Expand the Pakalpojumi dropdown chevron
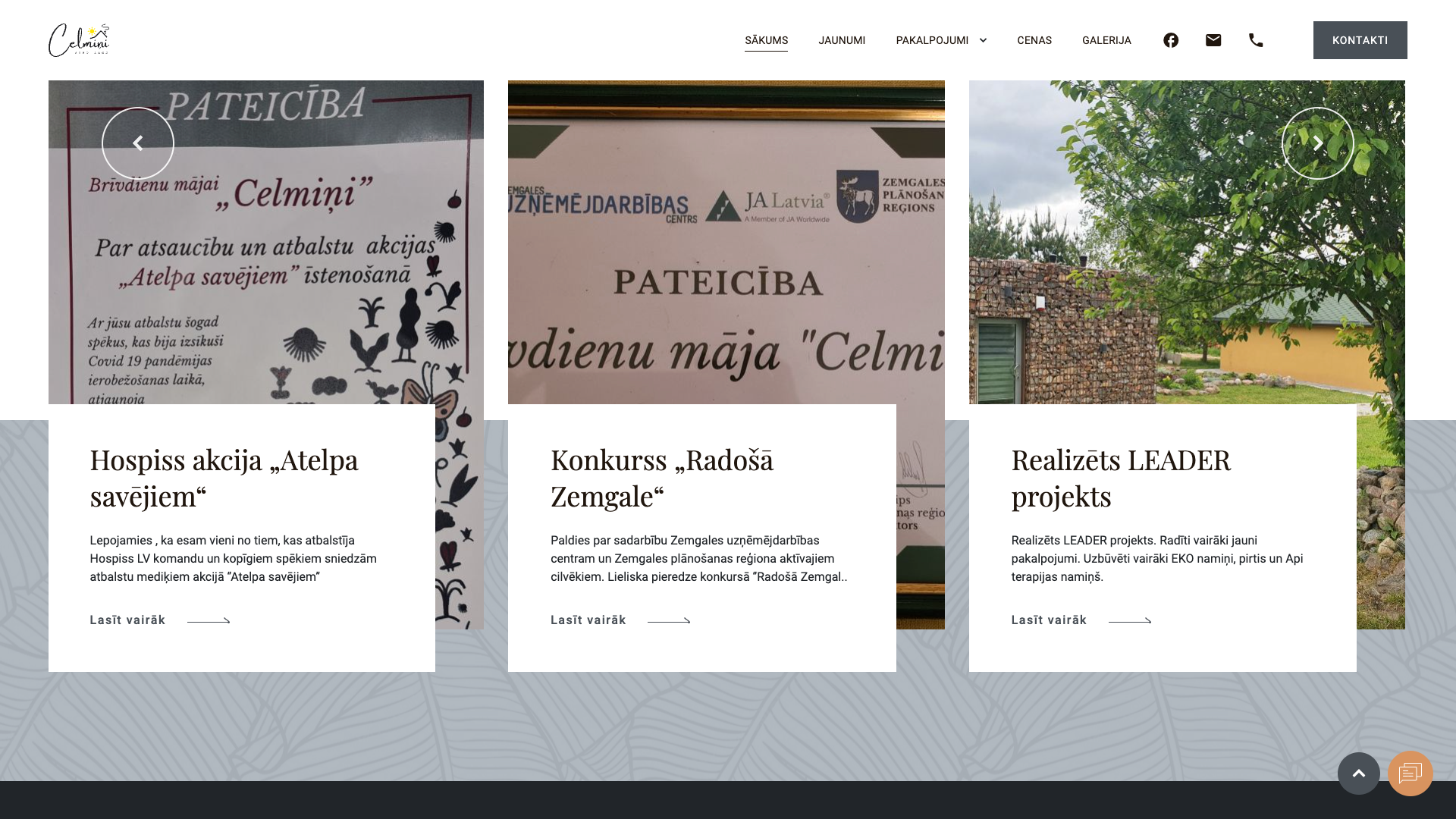The width and height of the screenshot is (1456, 819). click(x=983, y=40)
